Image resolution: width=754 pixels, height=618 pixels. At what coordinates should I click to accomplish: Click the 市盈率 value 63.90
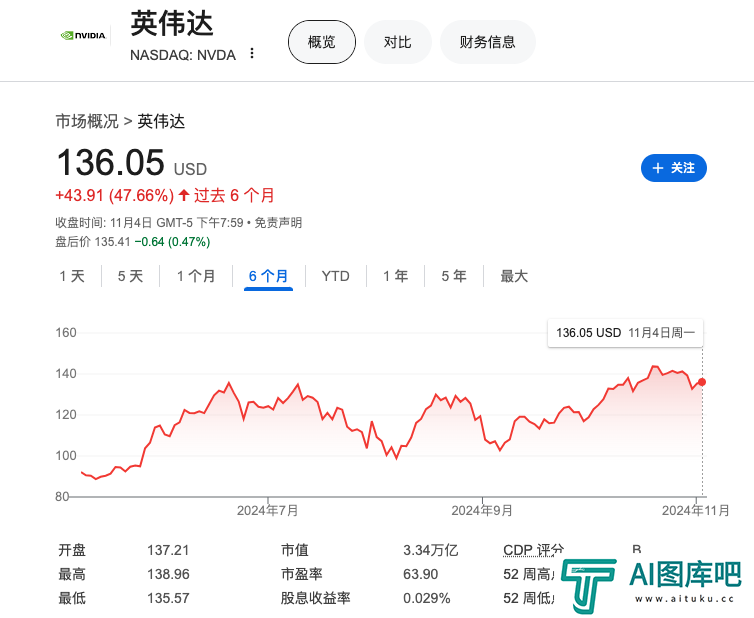point(421,574)
